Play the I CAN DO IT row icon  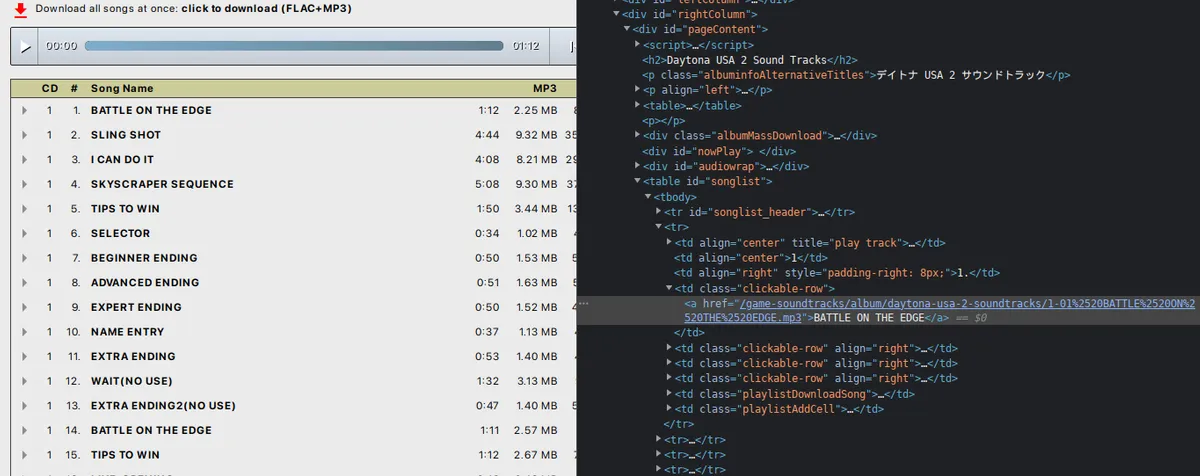[x=24, y=160]
